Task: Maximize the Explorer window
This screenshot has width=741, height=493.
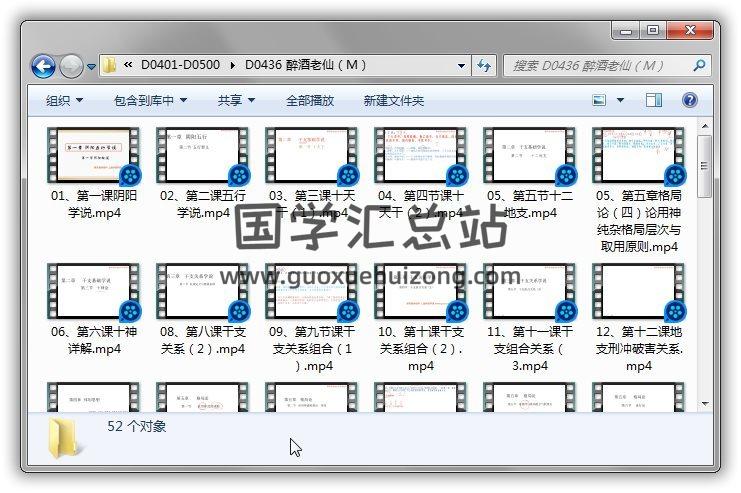Action: 653,31
